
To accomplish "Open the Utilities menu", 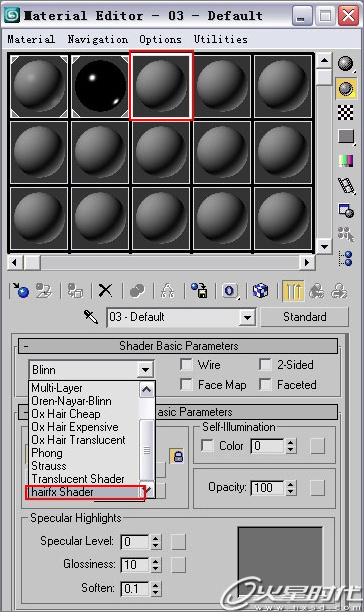I will [221, 39].
